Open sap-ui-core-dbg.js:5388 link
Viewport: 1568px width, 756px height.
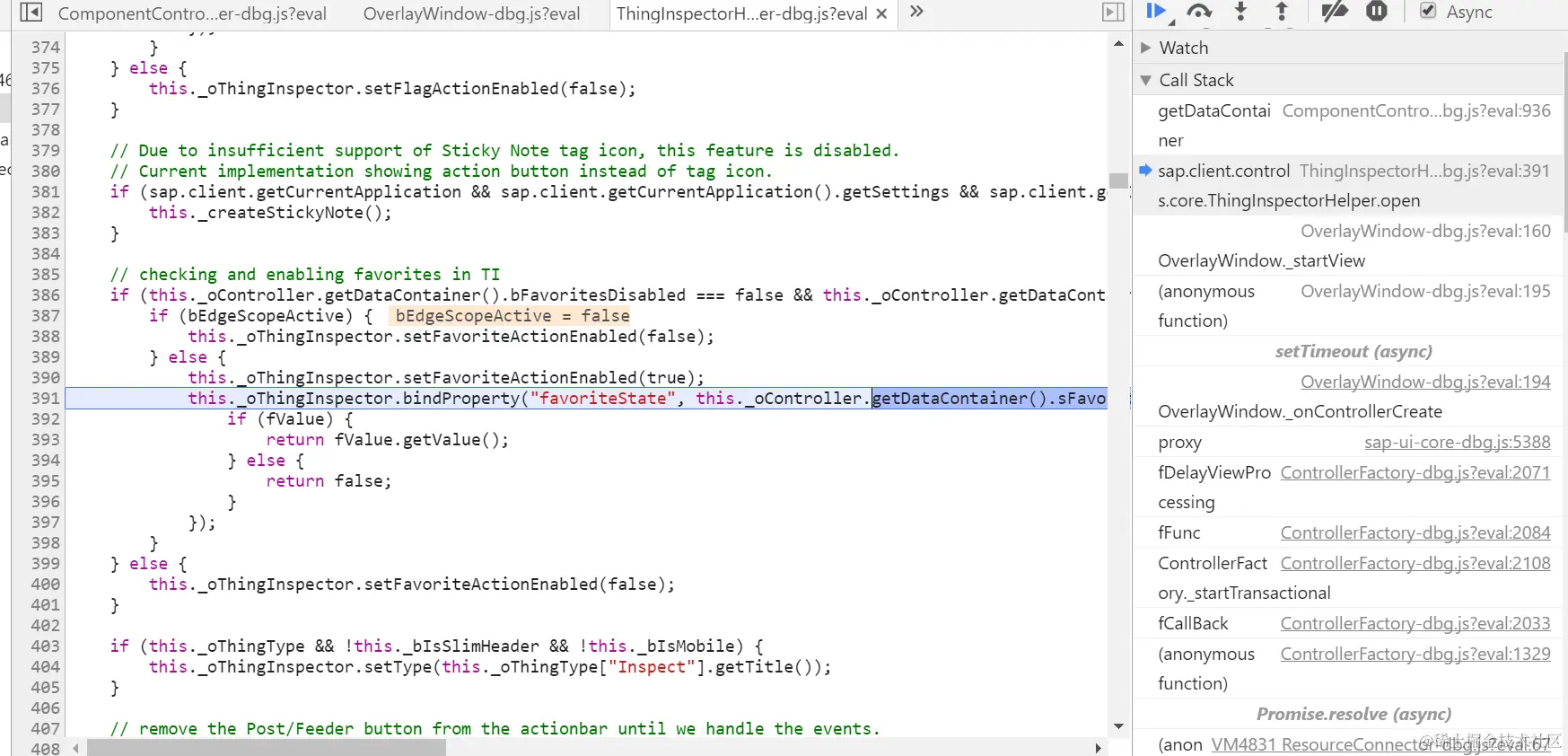coord(1457,442)
